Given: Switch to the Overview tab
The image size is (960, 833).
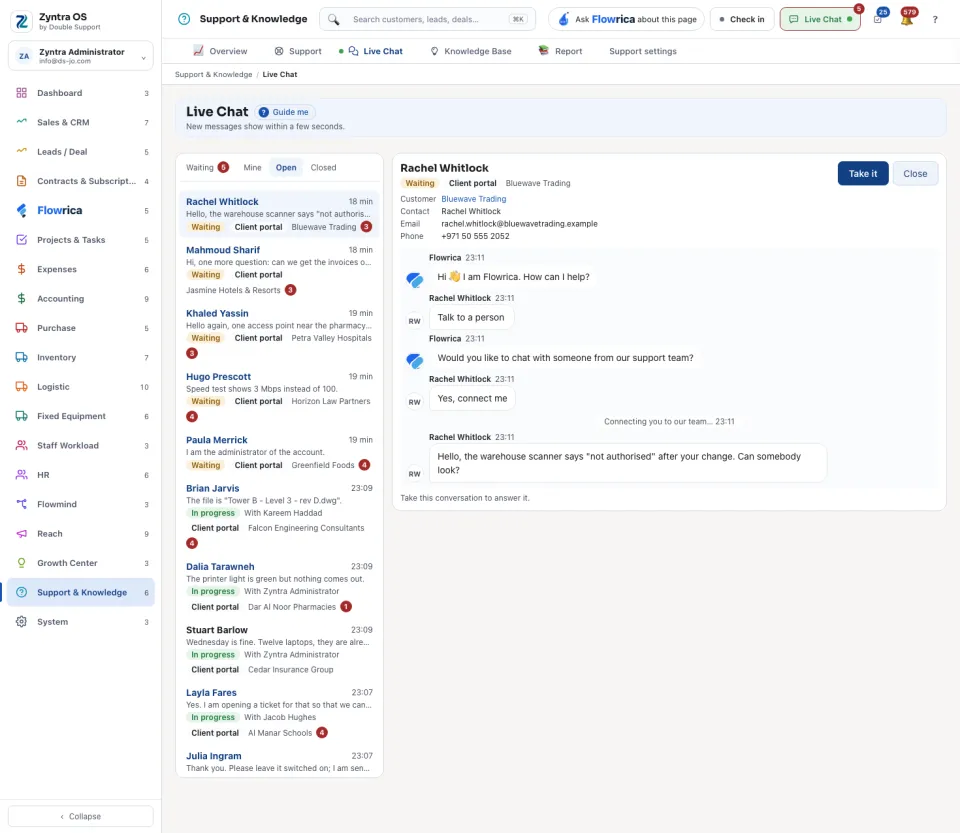Looking at the screenshot, I should 220,51.
